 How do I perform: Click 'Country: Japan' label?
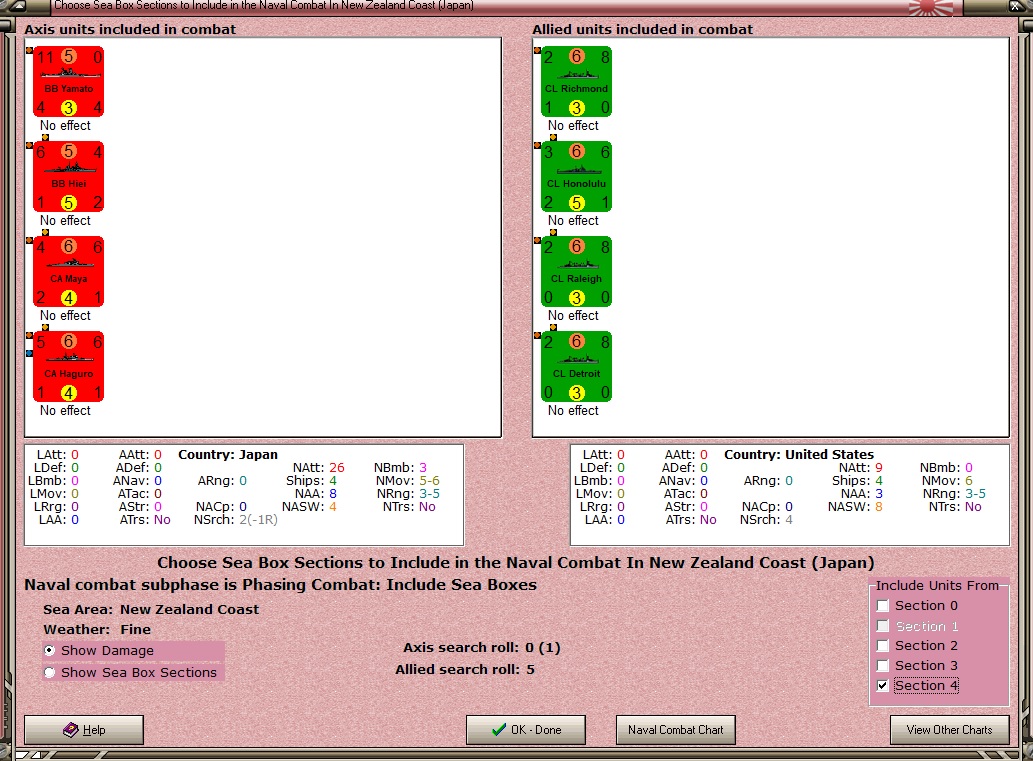click(x=228, y=455)
